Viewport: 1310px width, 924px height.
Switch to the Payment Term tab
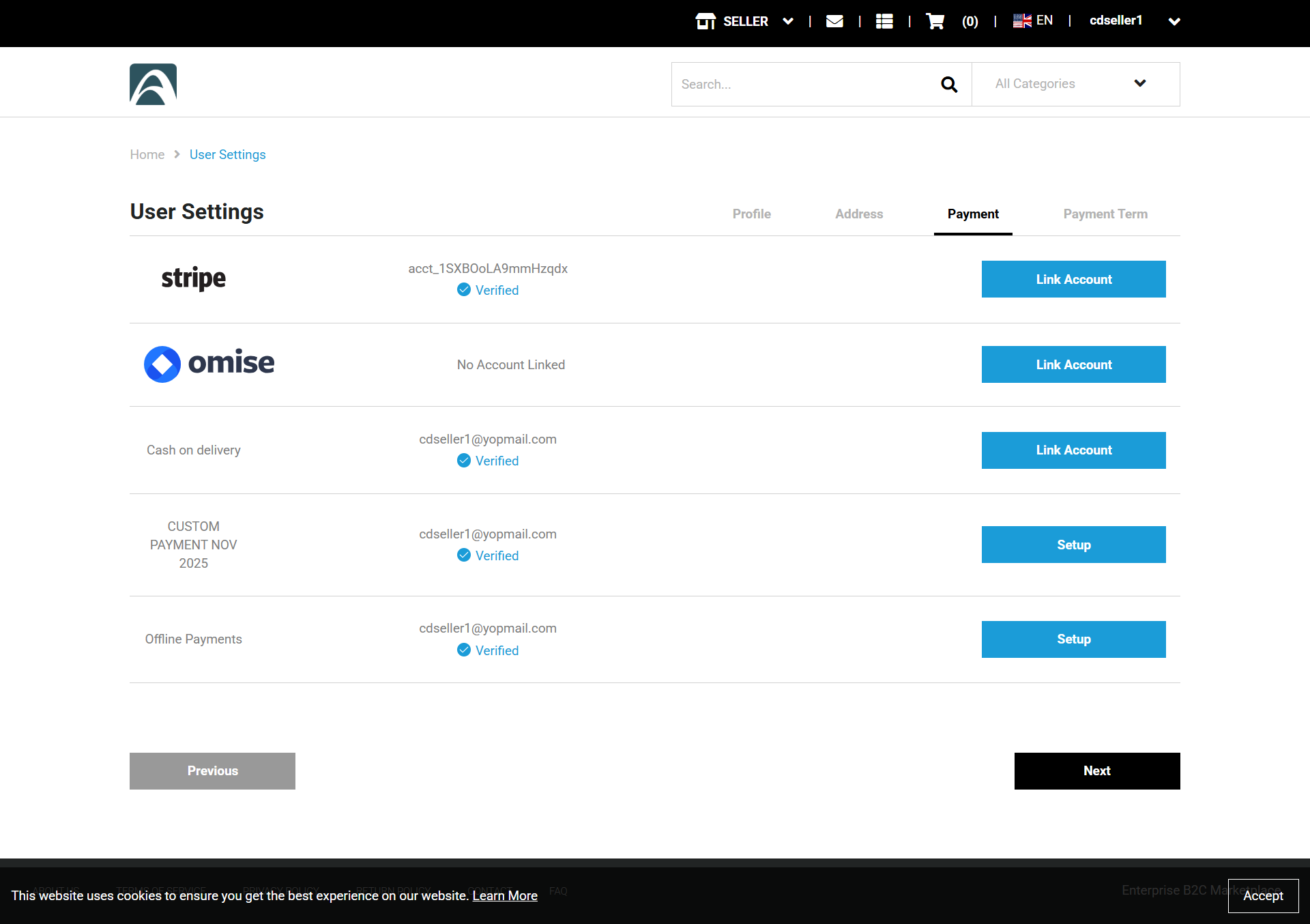(x=1105, y=214)
